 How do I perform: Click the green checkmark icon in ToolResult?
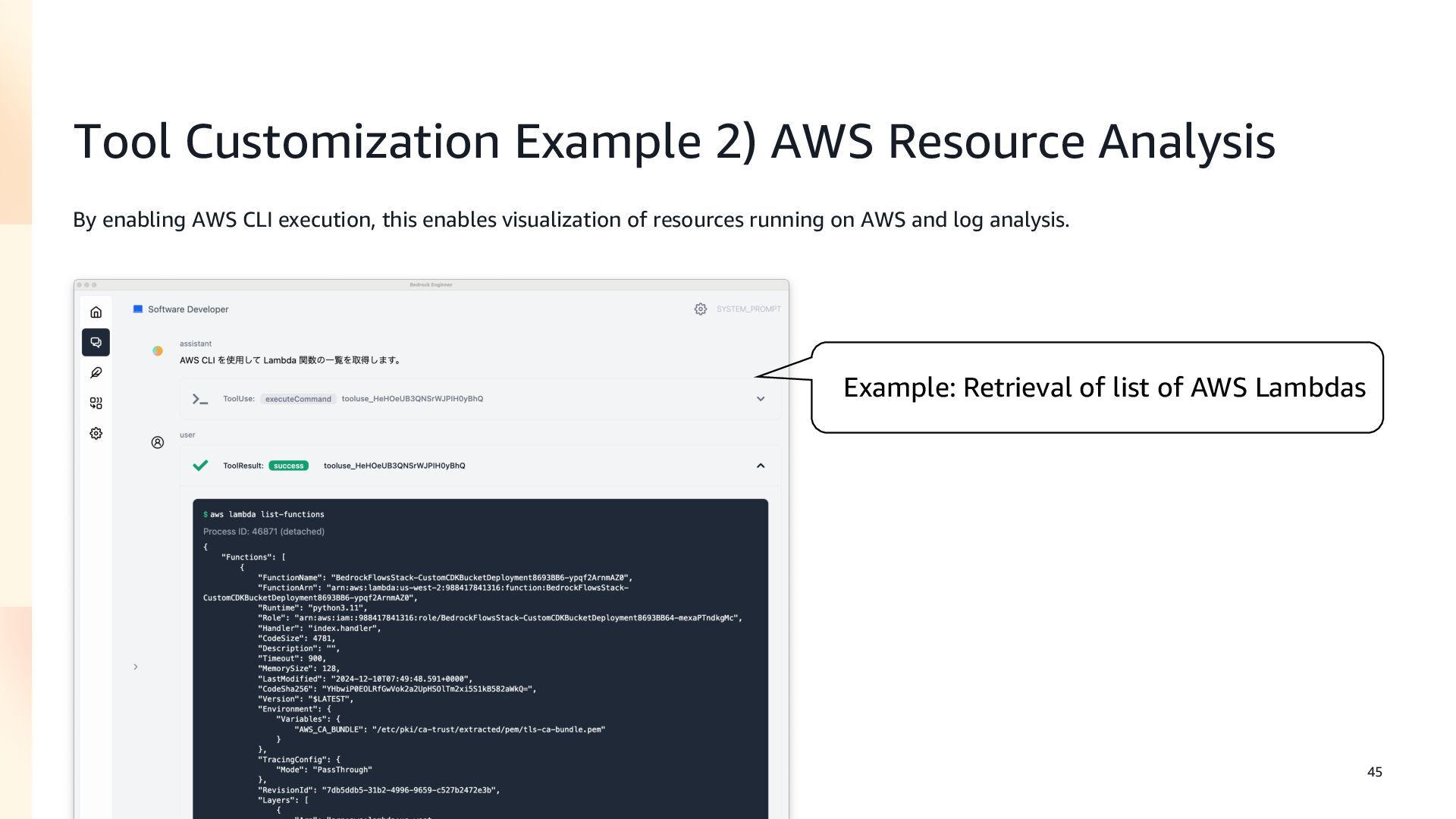point(200,466)
